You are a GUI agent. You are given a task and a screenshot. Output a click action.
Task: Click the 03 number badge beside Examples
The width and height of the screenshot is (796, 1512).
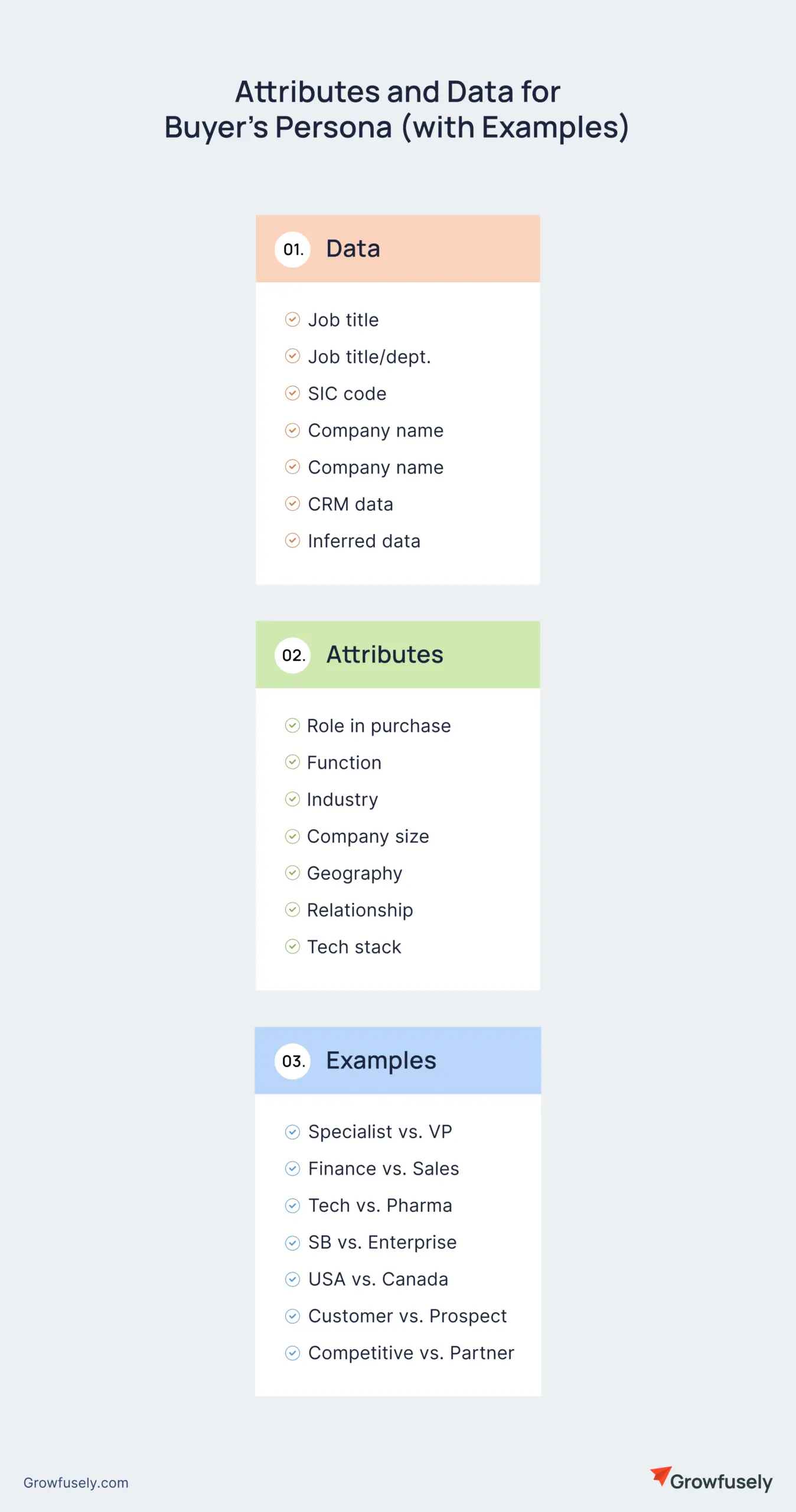coord(292,1061)
